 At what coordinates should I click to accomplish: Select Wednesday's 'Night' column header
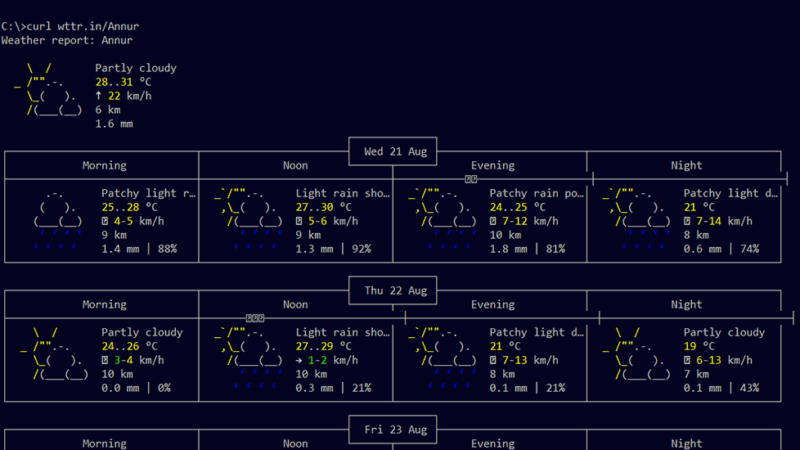coord(686,165)
